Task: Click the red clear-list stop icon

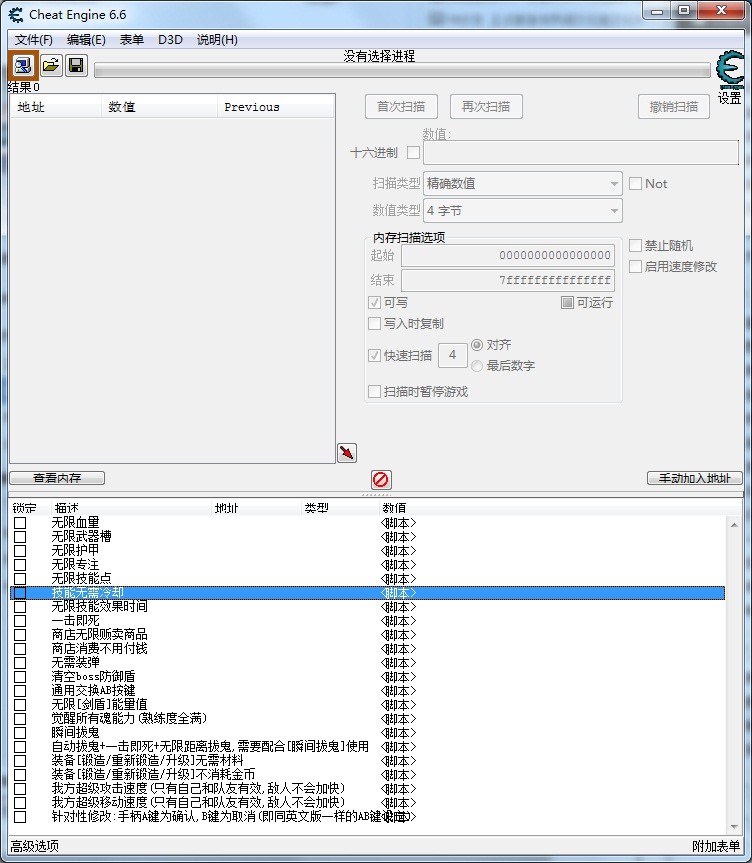Action: [381, 479]
